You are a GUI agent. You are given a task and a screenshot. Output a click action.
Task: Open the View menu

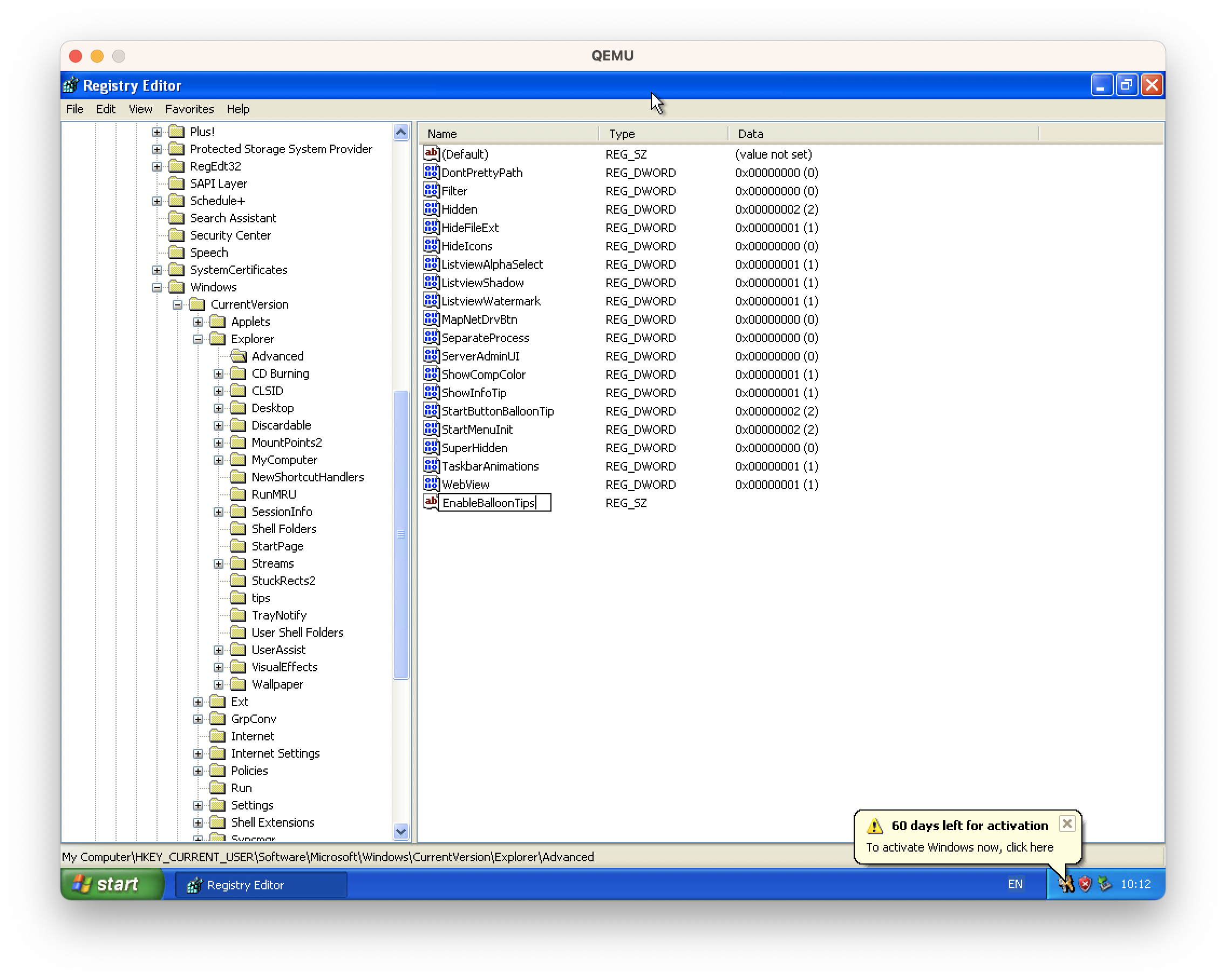point(140,109)
